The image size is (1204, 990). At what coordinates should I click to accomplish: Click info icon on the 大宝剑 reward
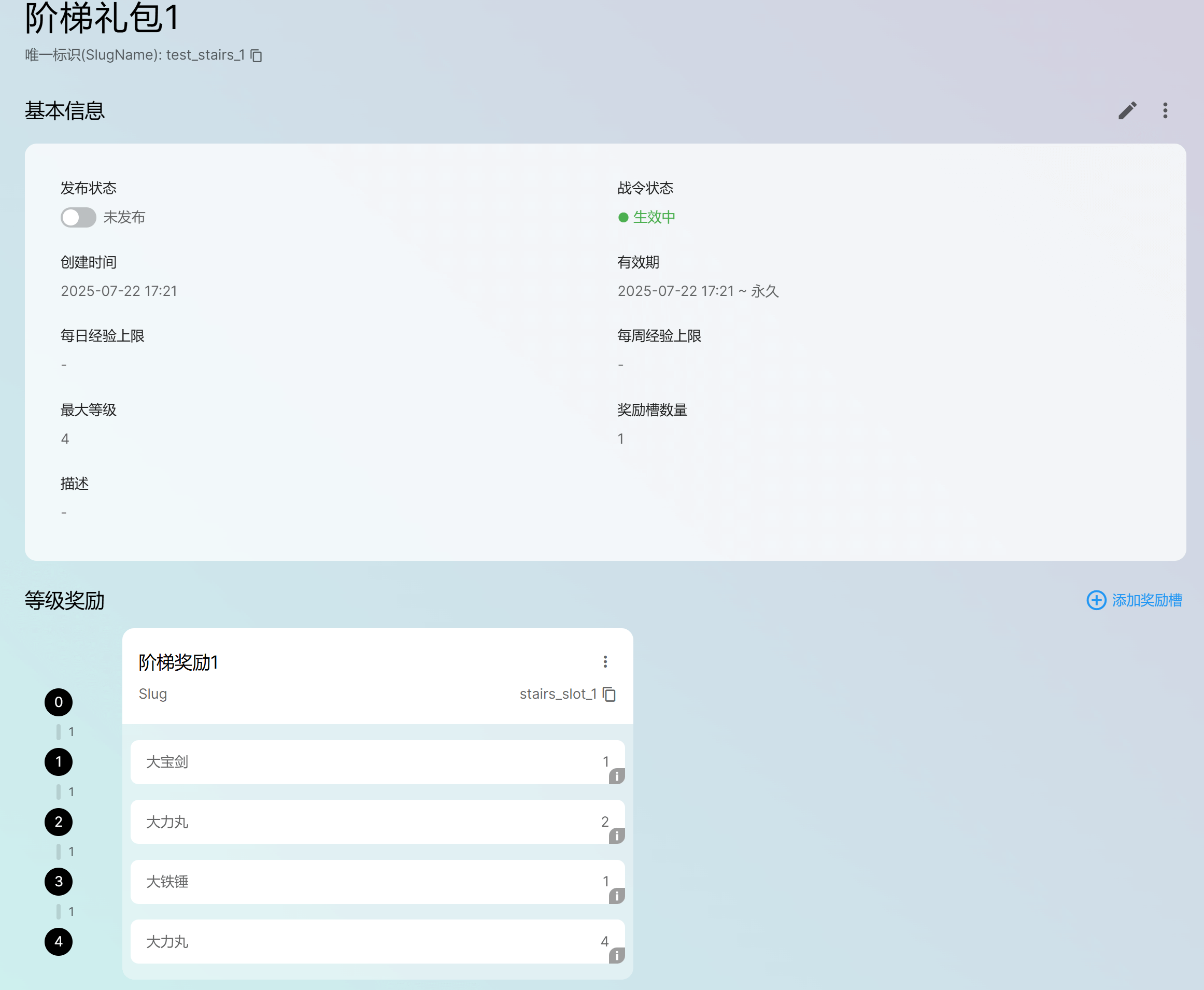point(617,776)
